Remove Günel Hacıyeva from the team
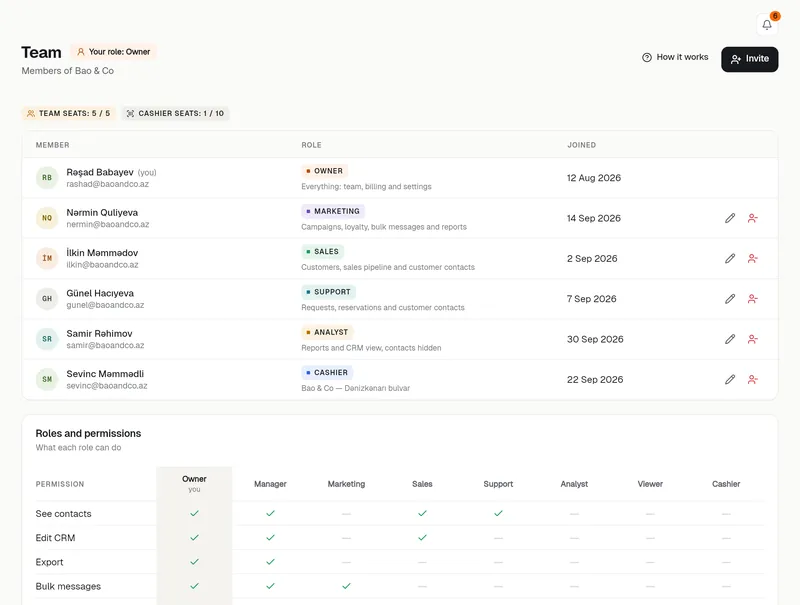800x605 pixels. [753, 299]
